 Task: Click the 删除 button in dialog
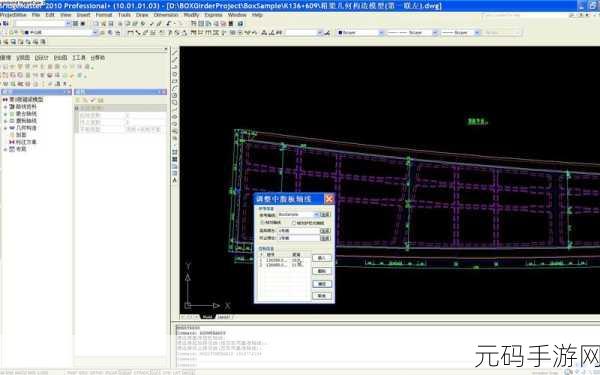tap(322, 271)
